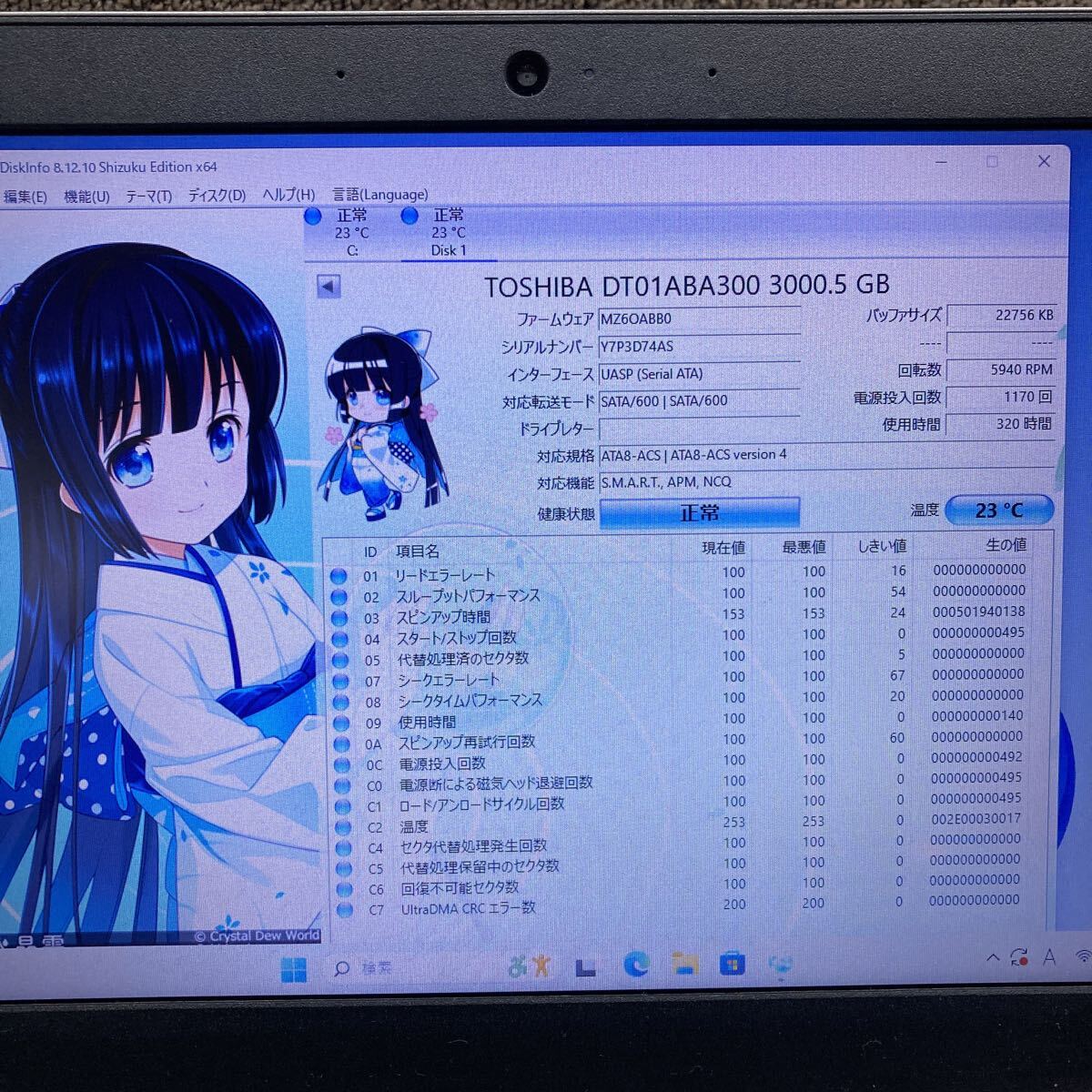The height and width of the screenshot is (1092, 1092).
Task: Click status icon of row 03 スピンアップ時間
Action: (339, 618)
